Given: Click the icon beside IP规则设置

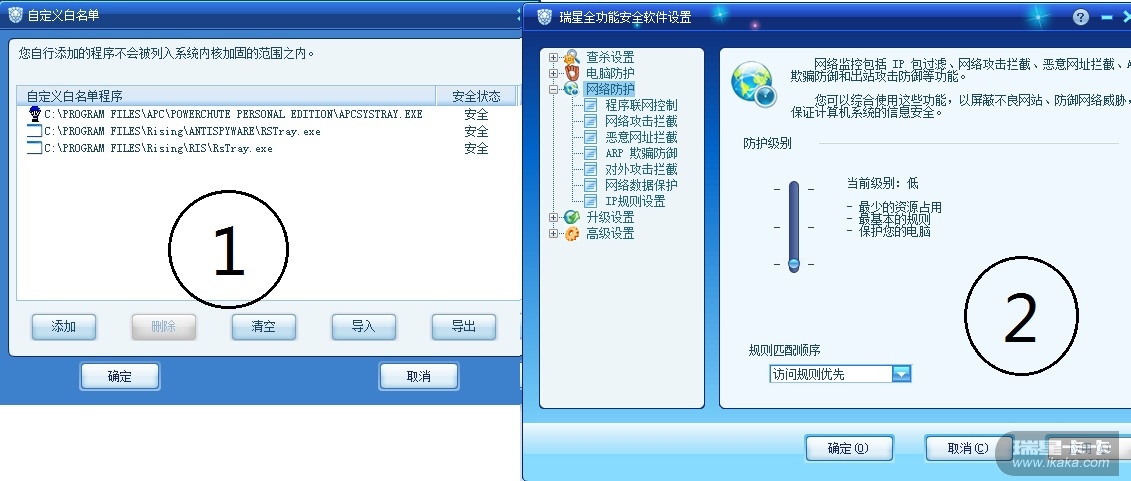Looking at the screenshot, I should (591, 201).
